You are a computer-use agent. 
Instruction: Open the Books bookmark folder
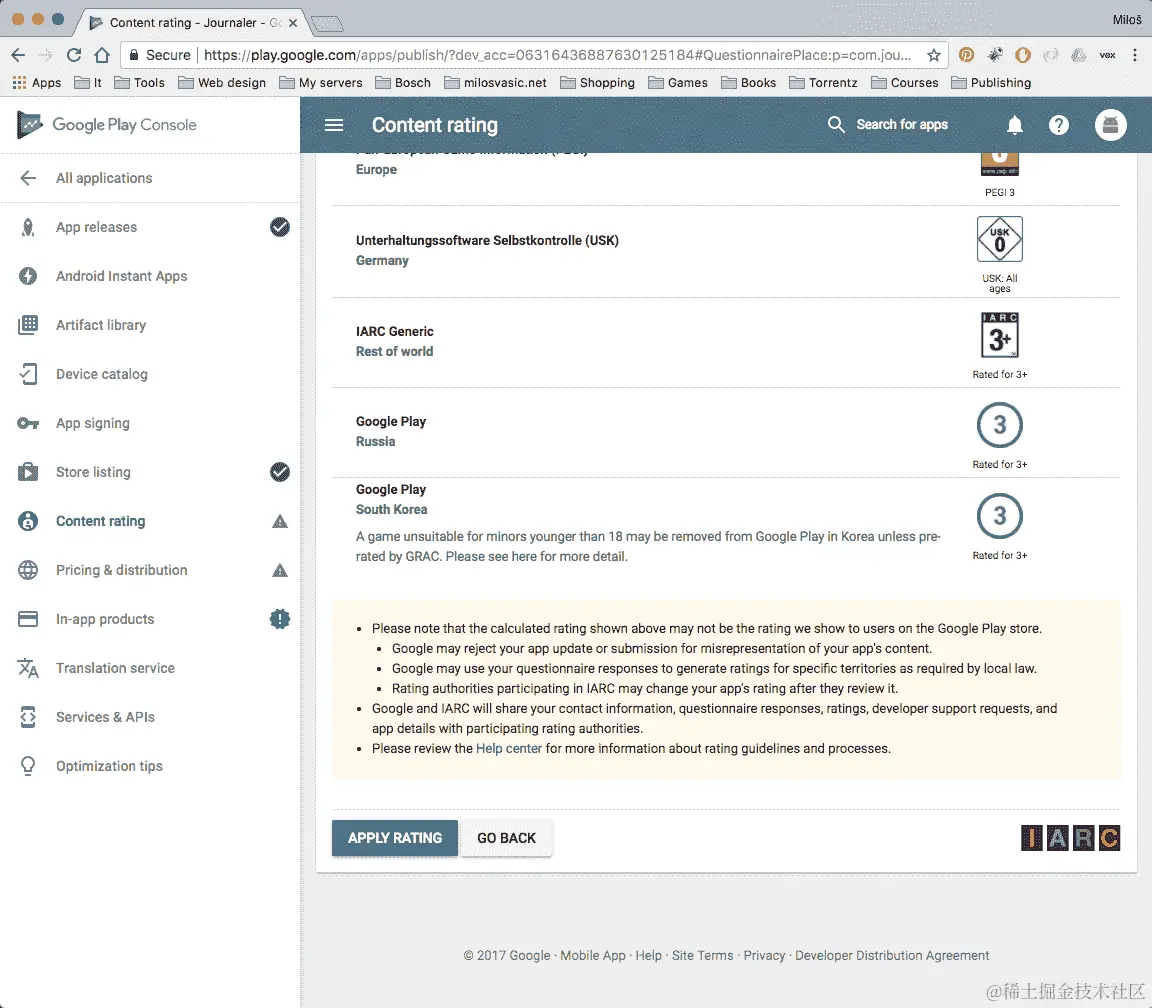click(x=749, y=83)
